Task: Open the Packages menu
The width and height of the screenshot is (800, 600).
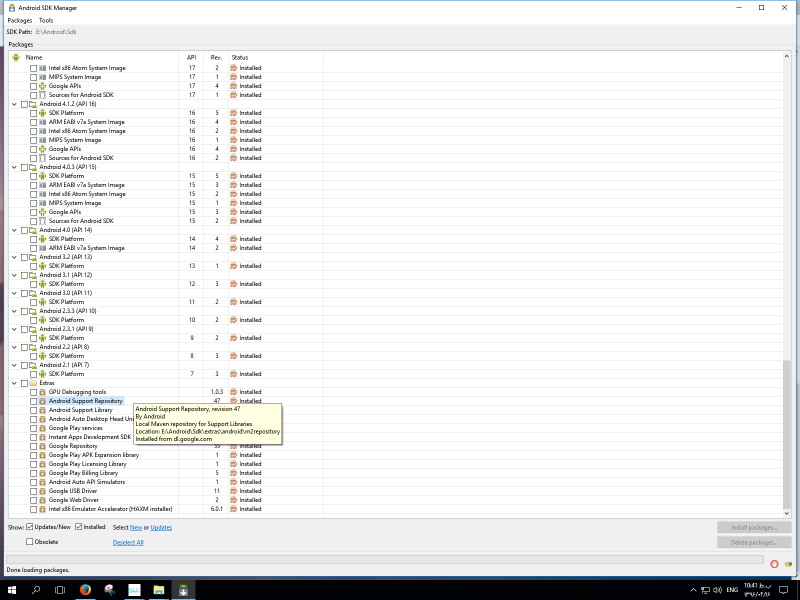Action: (19, 20)
